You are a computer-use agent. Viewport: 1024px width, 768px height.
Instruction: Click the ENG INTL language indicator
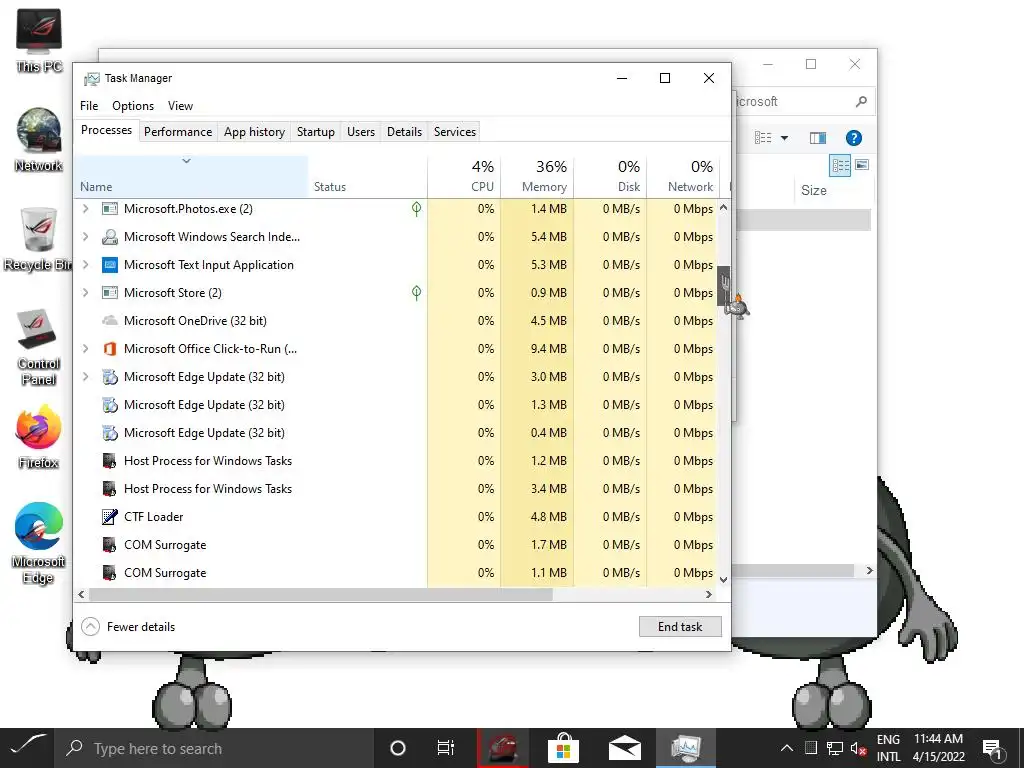(888, 748)
